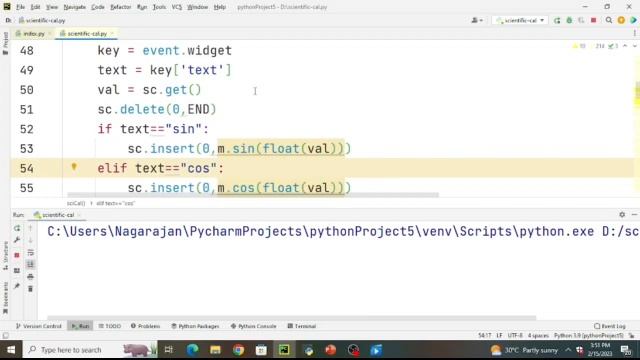The height and width of the screenshot is (360, 640).
Task: Hide the Run panel with minimize dash
Action: [634, 215]
